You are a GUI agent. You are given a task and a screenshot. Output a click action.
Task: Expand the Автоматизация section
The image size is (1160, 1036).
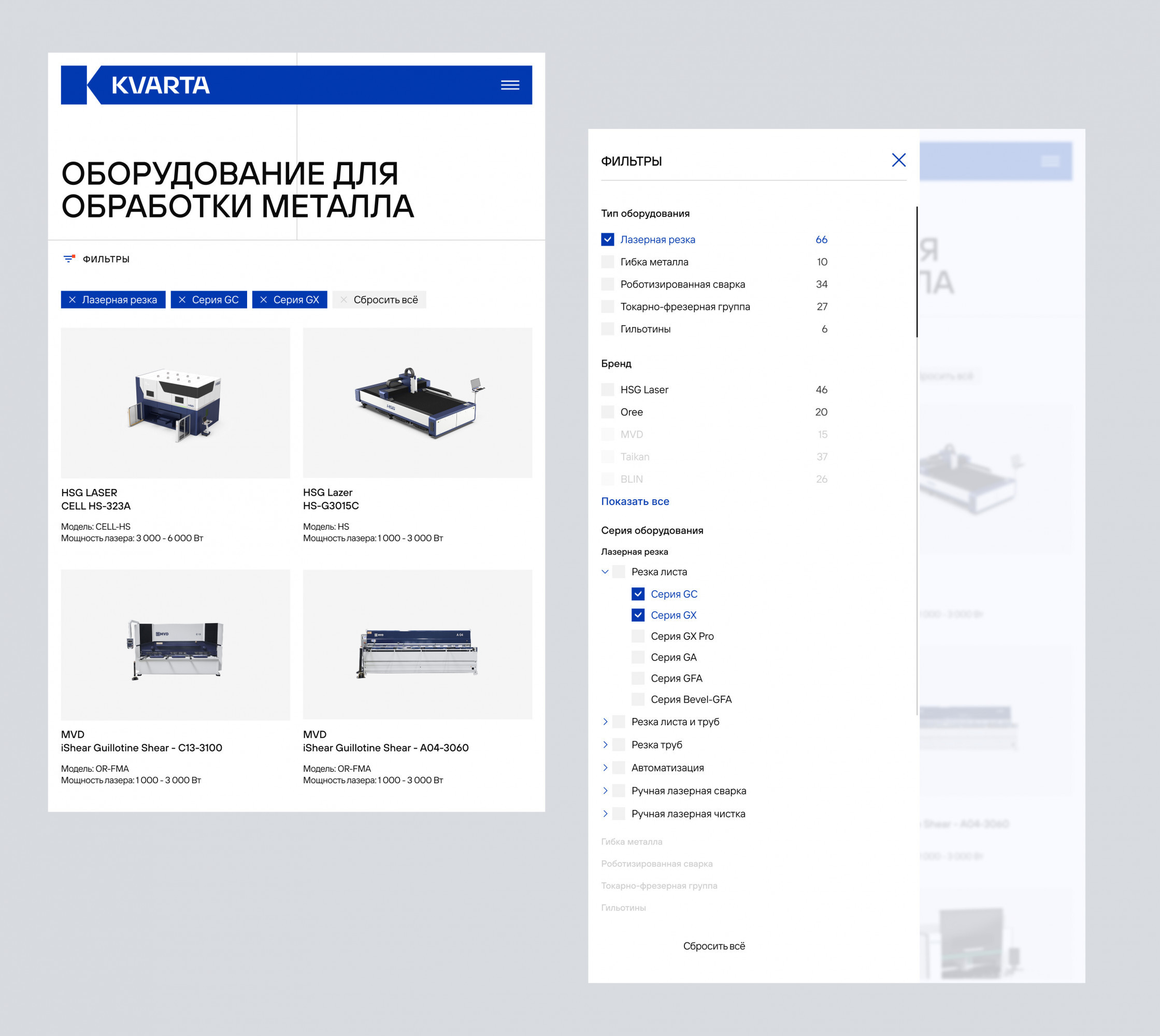605,768
